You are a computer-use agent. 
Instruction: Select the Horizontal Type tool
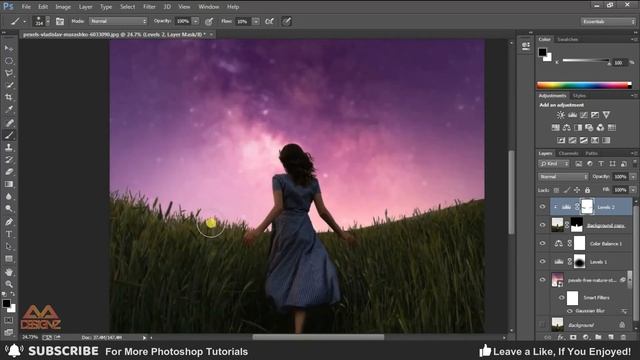9,234
